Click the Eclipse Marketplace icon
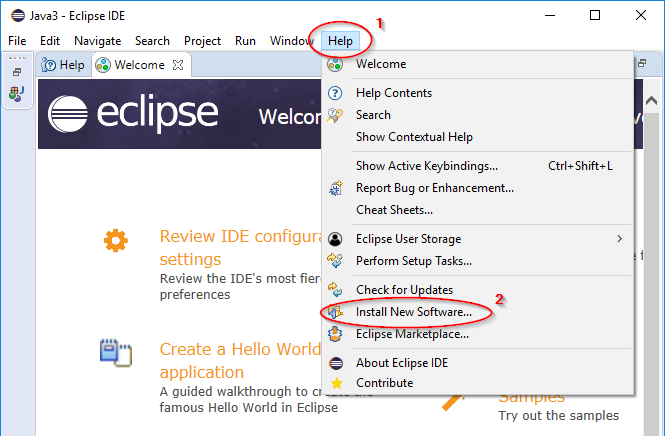This screenshot has width=665, height=436. click(336, 334)
